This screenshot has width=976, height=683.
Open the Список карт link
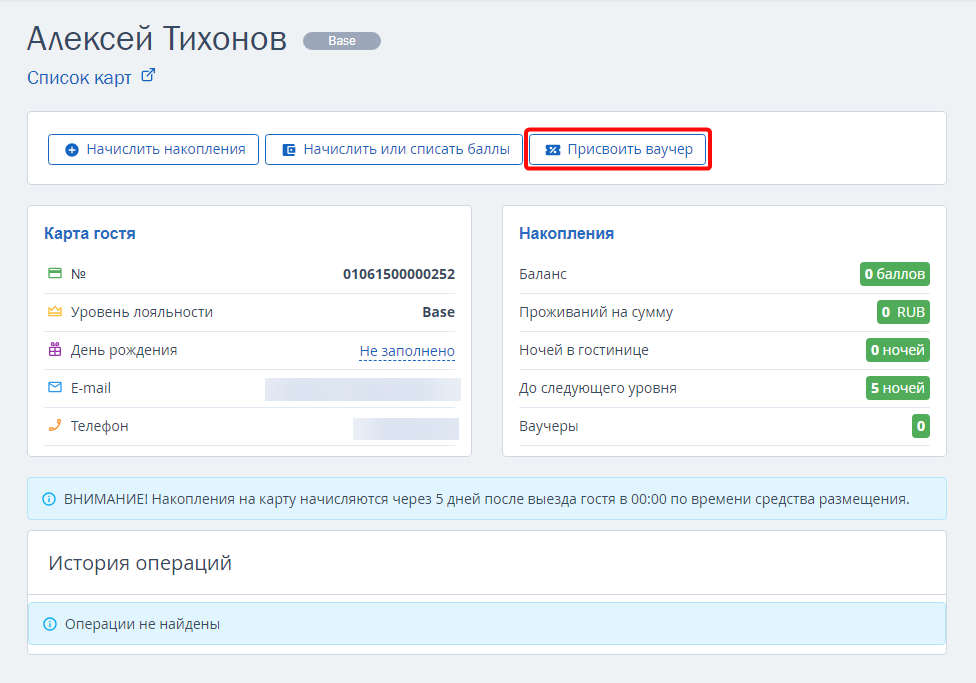(79, 78)
